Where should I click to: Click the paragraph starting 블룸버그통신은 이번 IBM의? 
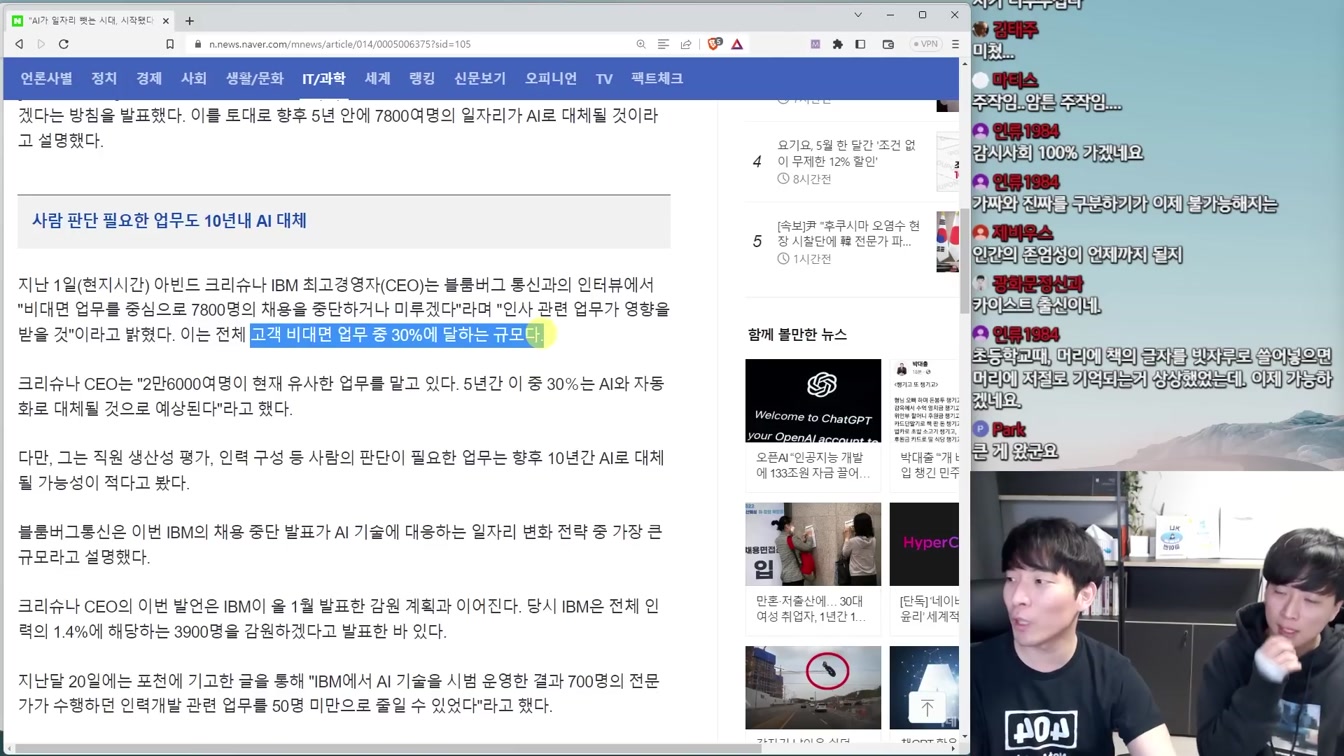[x=340, y=544]
